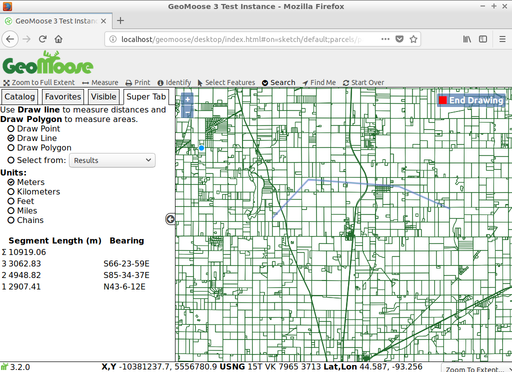Set units to Meters

11,182
